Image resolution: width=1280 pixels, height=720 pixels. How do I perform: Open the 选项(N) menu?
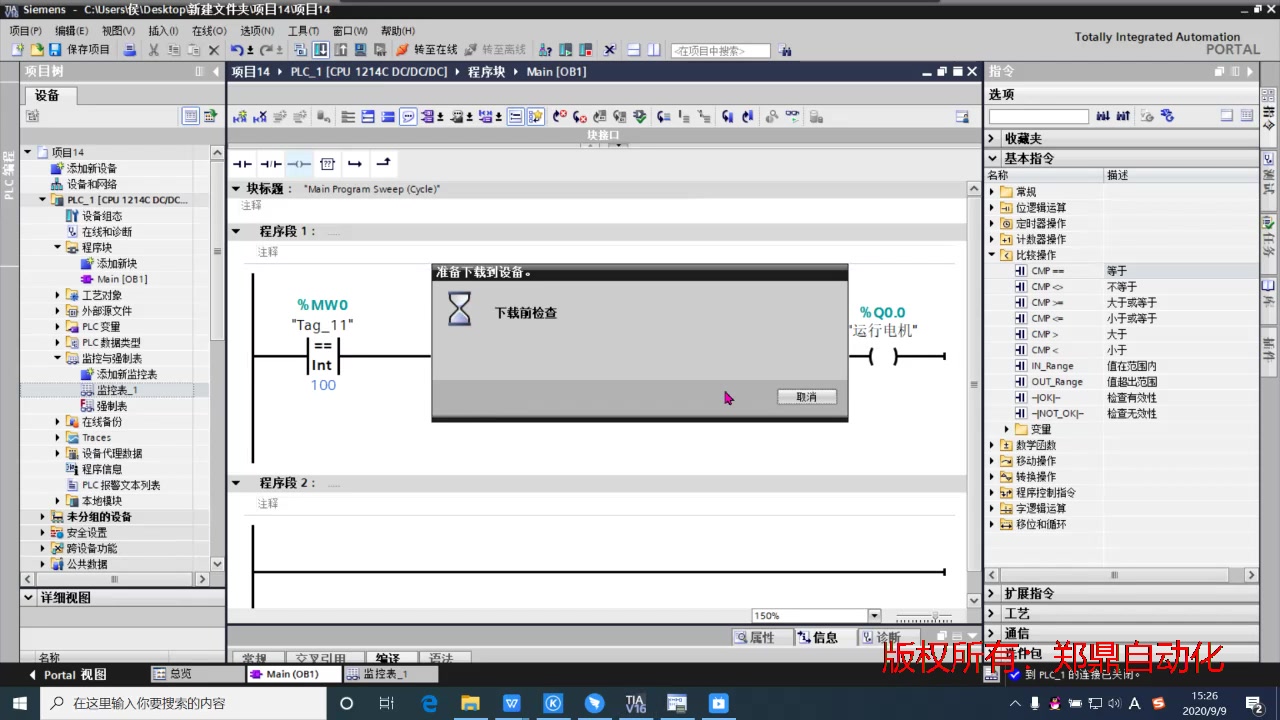[x=257, y=31]
